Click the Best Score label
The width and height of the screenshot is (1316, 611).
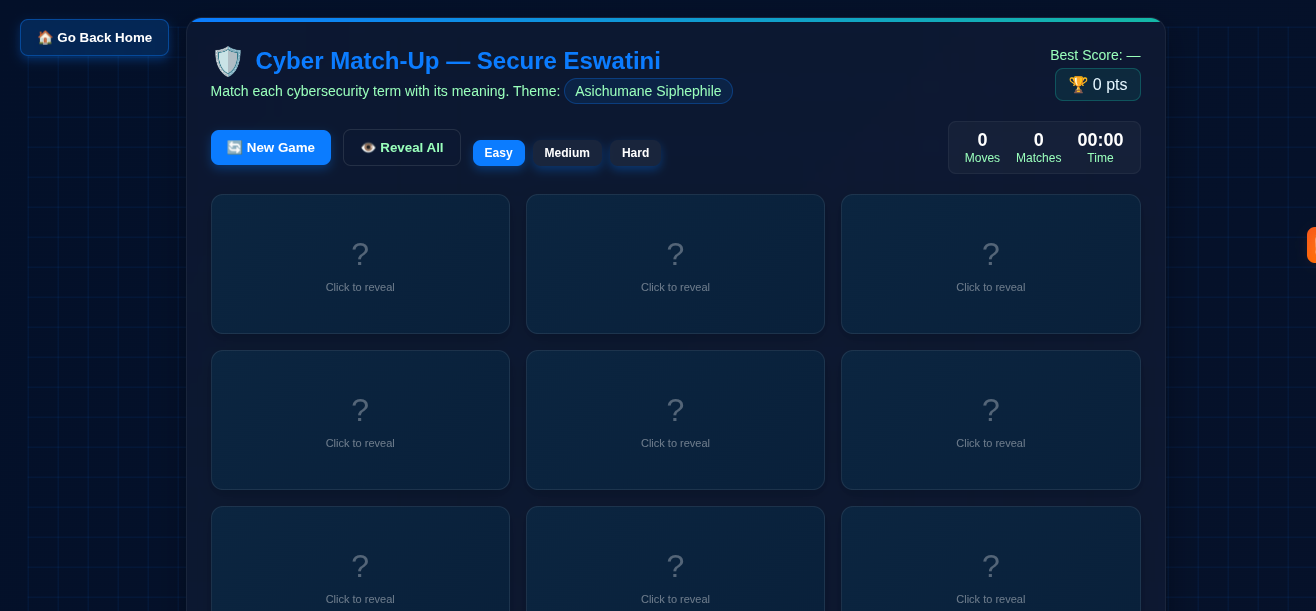1095,55
